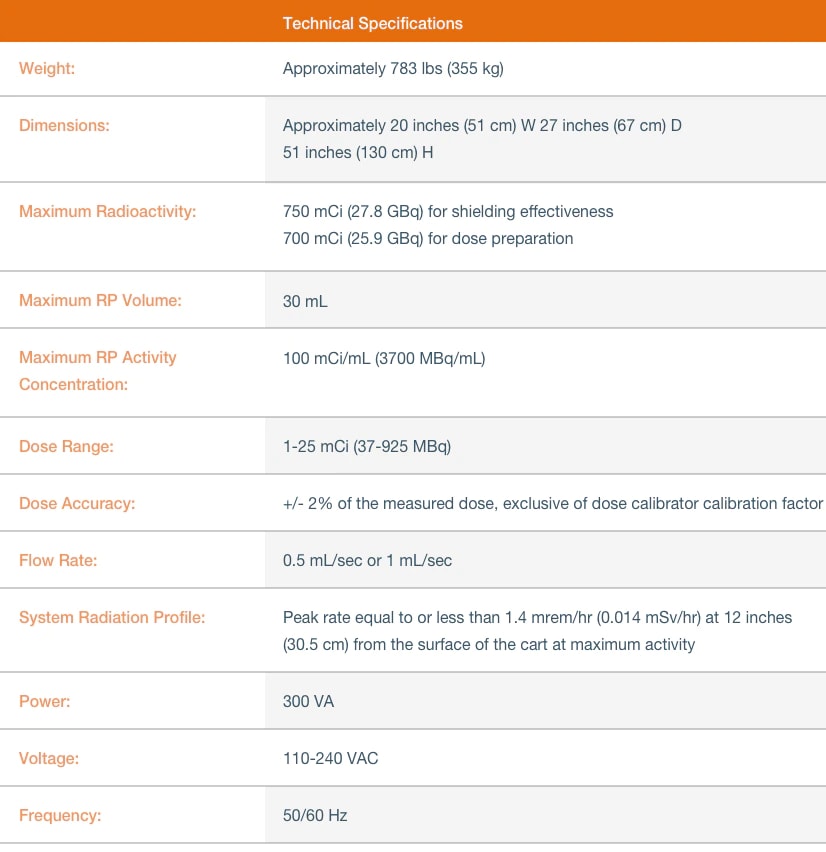This screenshot has height=852, width=826.
Task: Click the 0.5 mL/sec flow rate value
Action: 367,561
